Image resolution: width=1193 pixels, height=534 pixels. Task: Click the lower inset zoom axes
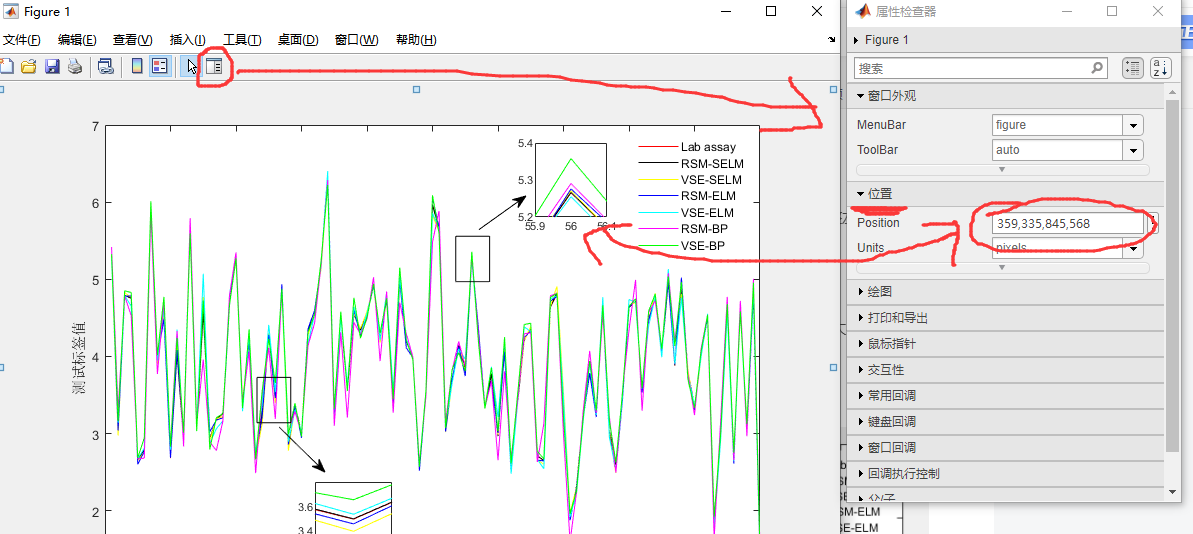tap(354, 507)
